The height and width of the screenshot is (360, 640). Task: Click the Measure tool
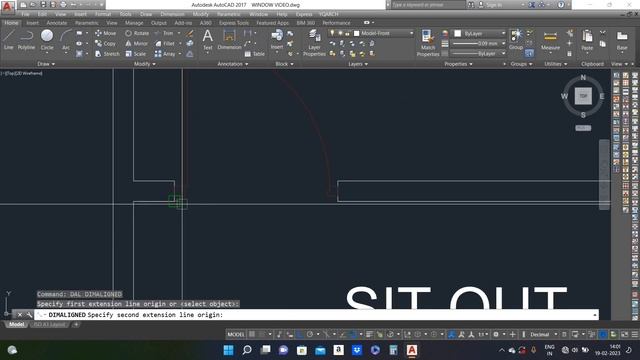click(550, 40)
